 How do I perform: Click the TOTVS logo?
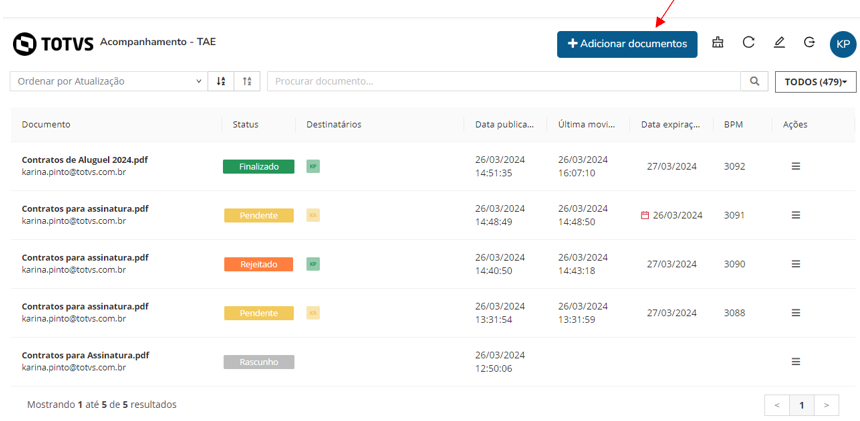(53, 44)
